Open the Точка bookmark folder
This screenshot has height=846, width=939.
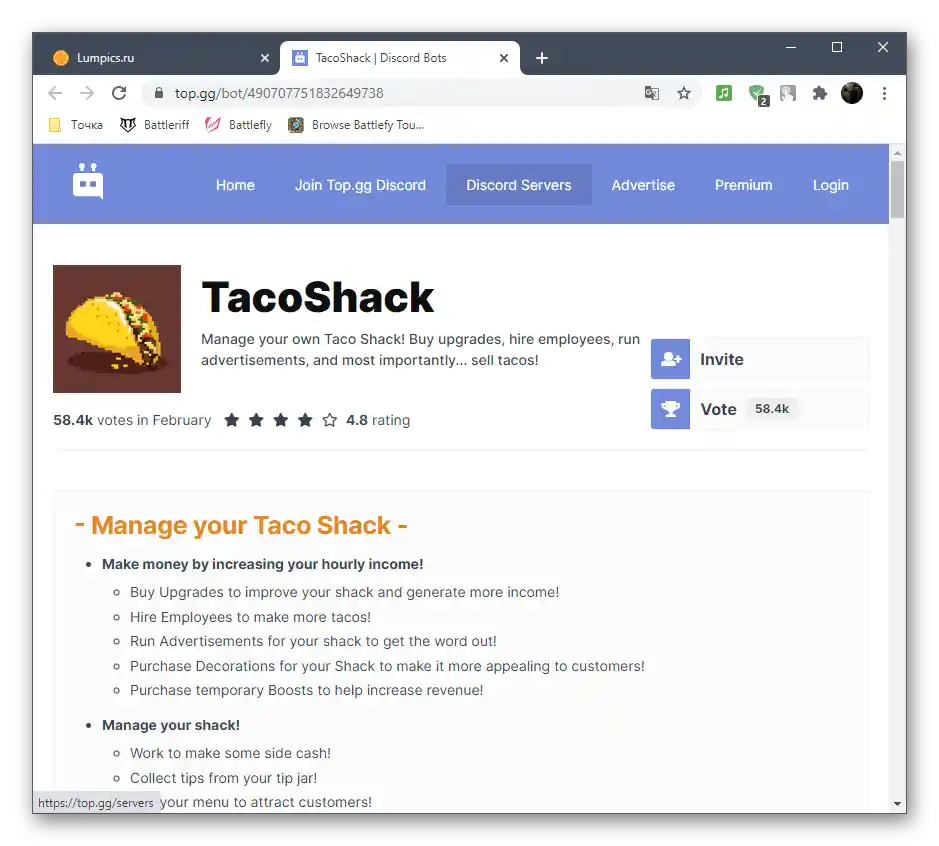pos(76,125)
